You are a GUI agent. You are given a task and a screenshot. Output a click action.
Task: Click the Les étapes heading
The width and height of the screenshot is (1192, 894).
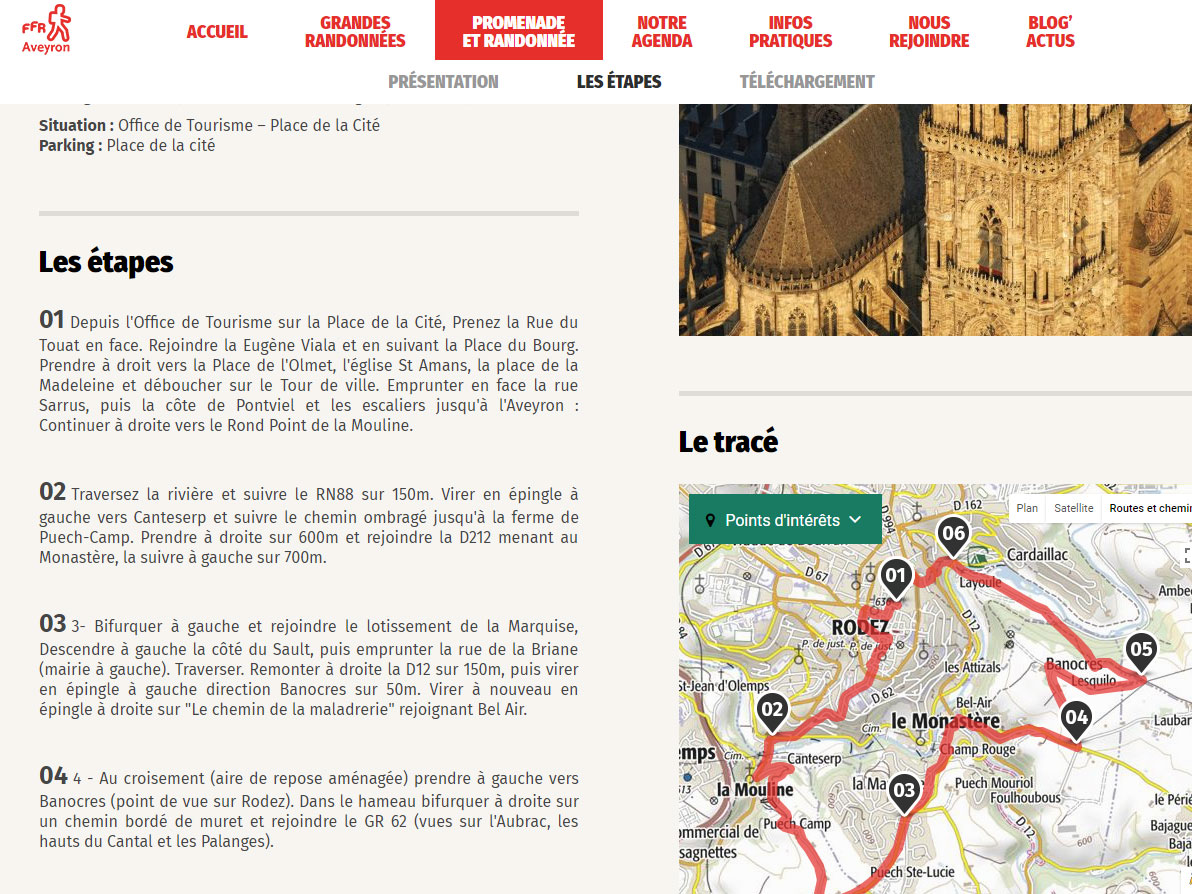click(106, 262)
